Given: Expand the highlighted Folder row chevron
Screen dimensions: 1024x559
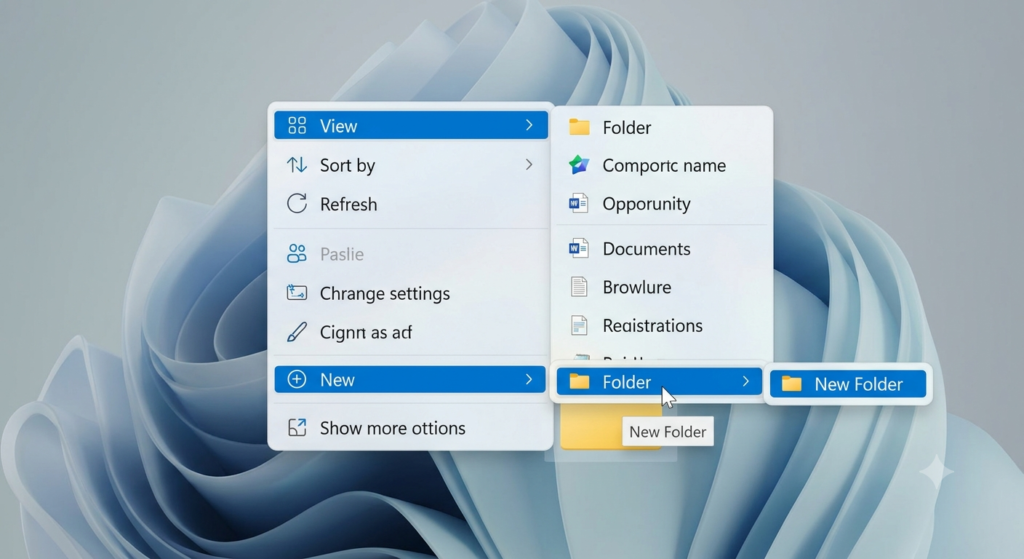Looking at the screenshot, I should tap(746, 381).
